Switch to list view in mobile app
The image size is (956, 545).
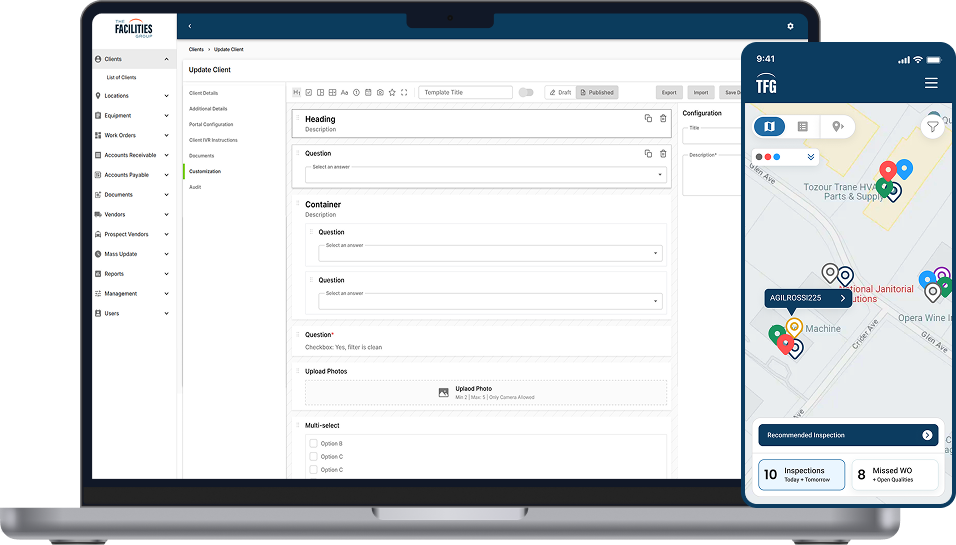tap(803, 126)
